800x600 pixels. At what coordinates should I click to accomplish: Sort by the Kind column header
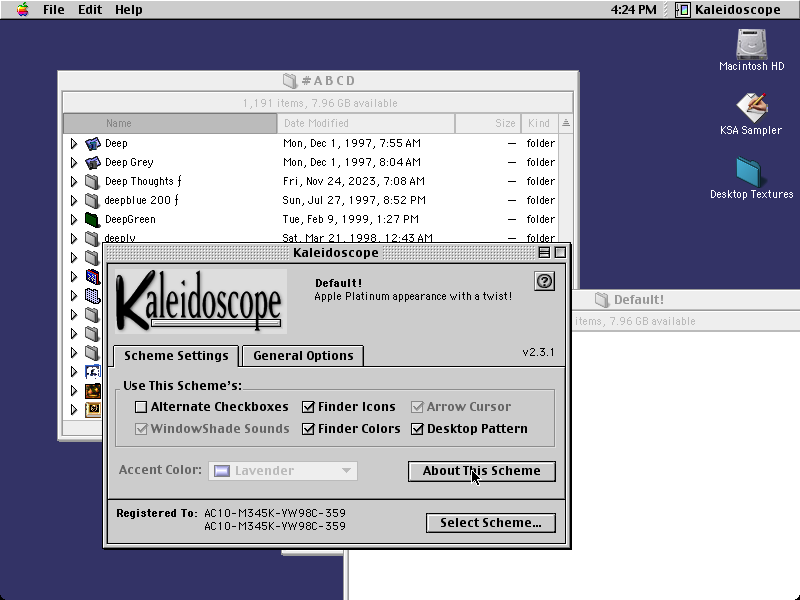tap(539, 123)
